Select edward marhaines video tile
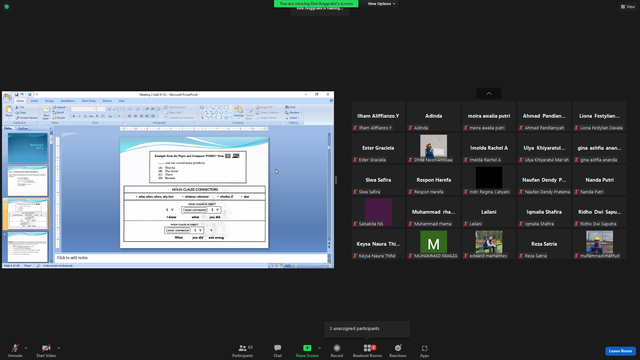 pyautogui.click(x=489, y=244)
